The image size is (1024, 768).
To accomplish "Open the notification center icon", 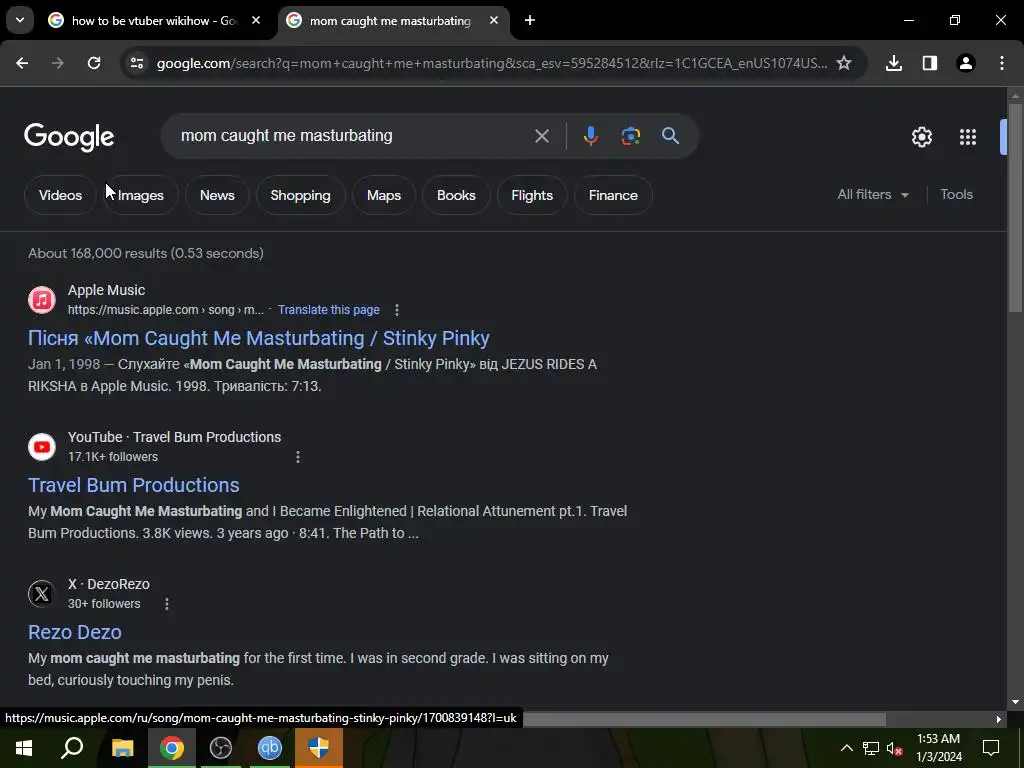I will (x=991, y=748).
